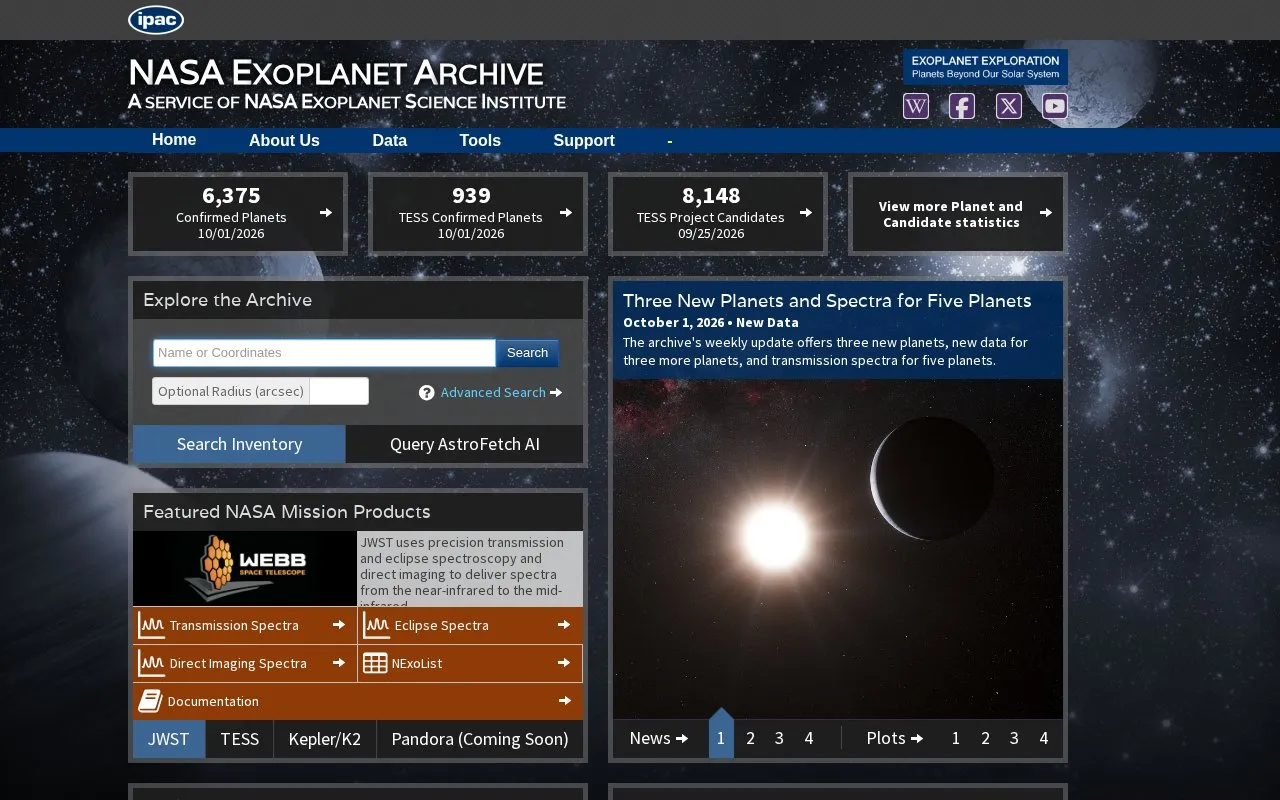
Task: Go to plots slide 2
Action: click(985, 738)
